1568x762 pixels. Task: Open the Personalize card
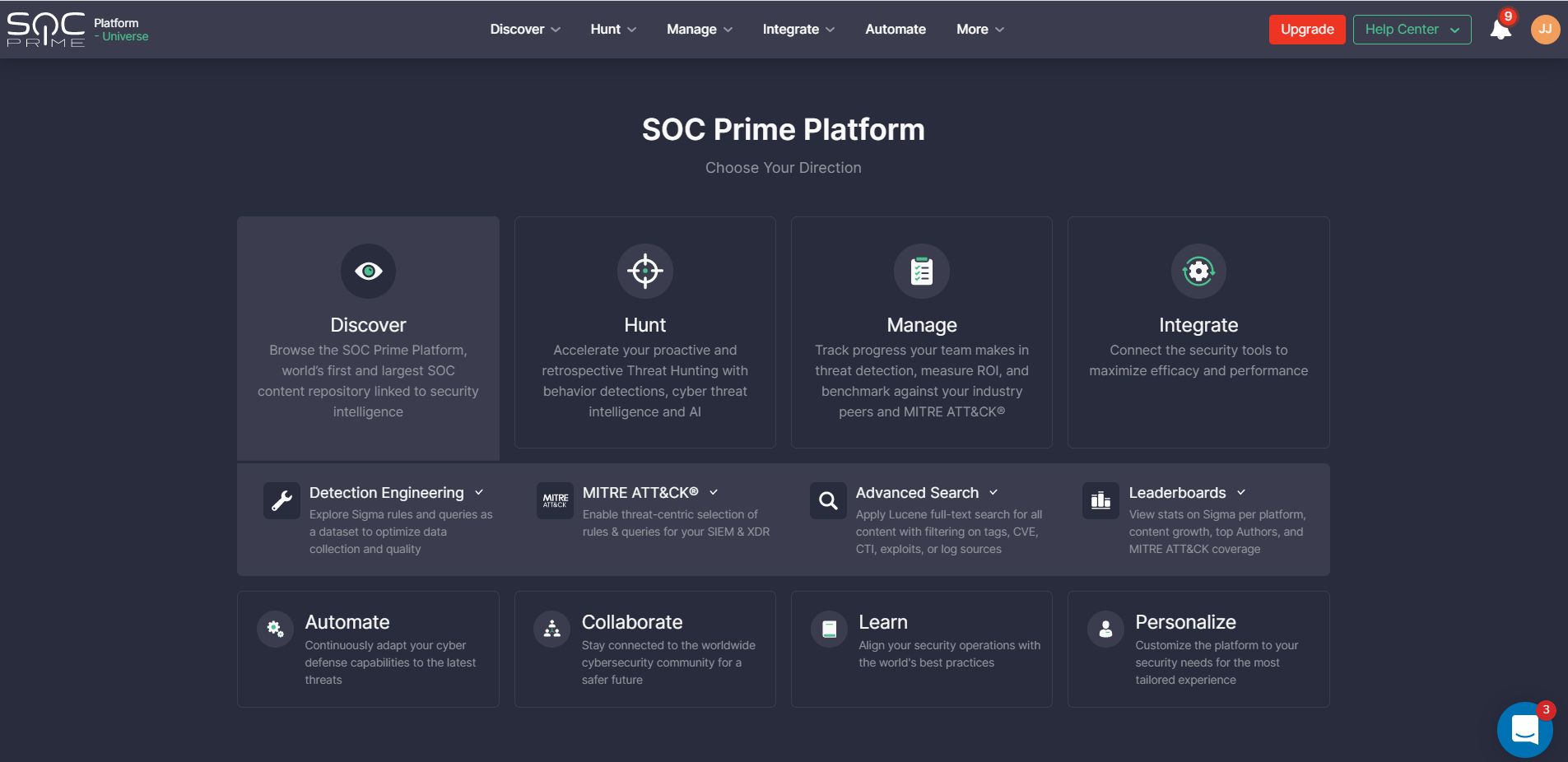(x=1198, y=649)
